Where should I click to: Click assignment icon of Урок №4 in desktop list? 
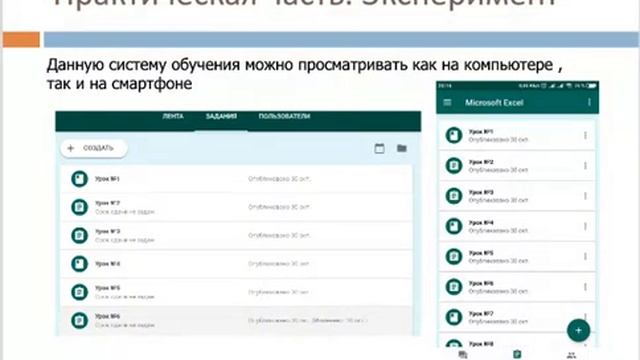coord(79,264)
